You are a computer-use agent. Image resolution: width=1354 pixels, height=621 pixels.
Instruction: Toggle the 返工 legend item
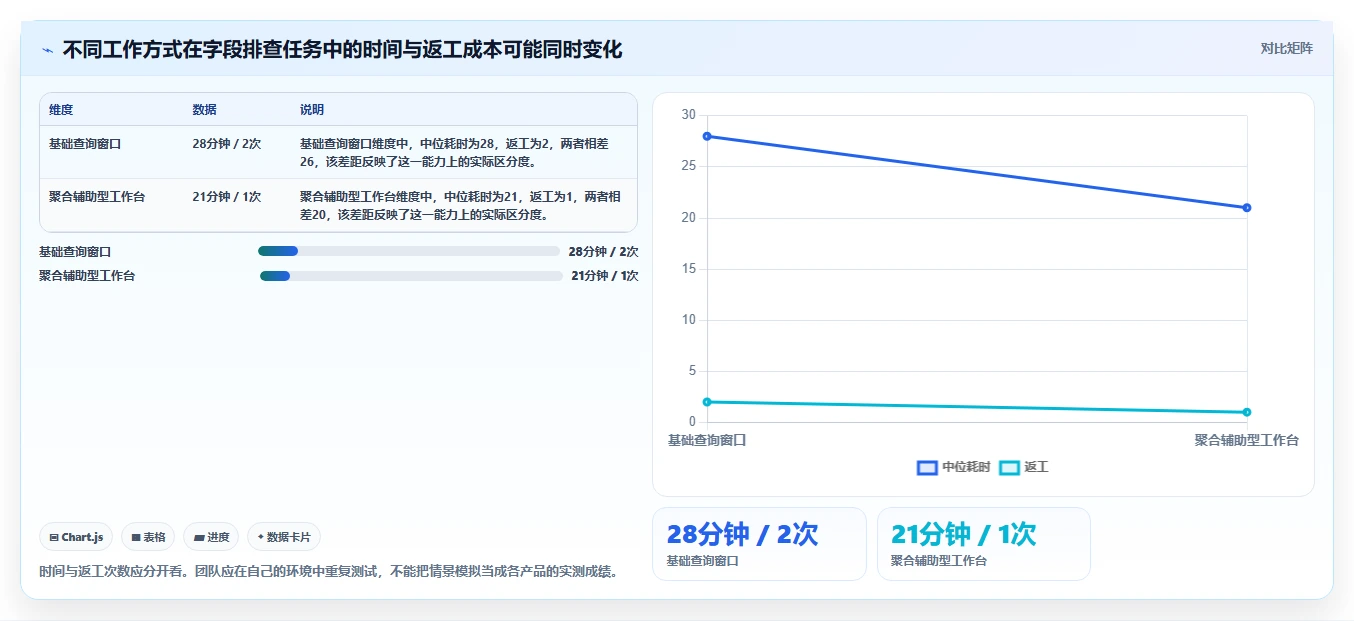[x=1024, y=467]
